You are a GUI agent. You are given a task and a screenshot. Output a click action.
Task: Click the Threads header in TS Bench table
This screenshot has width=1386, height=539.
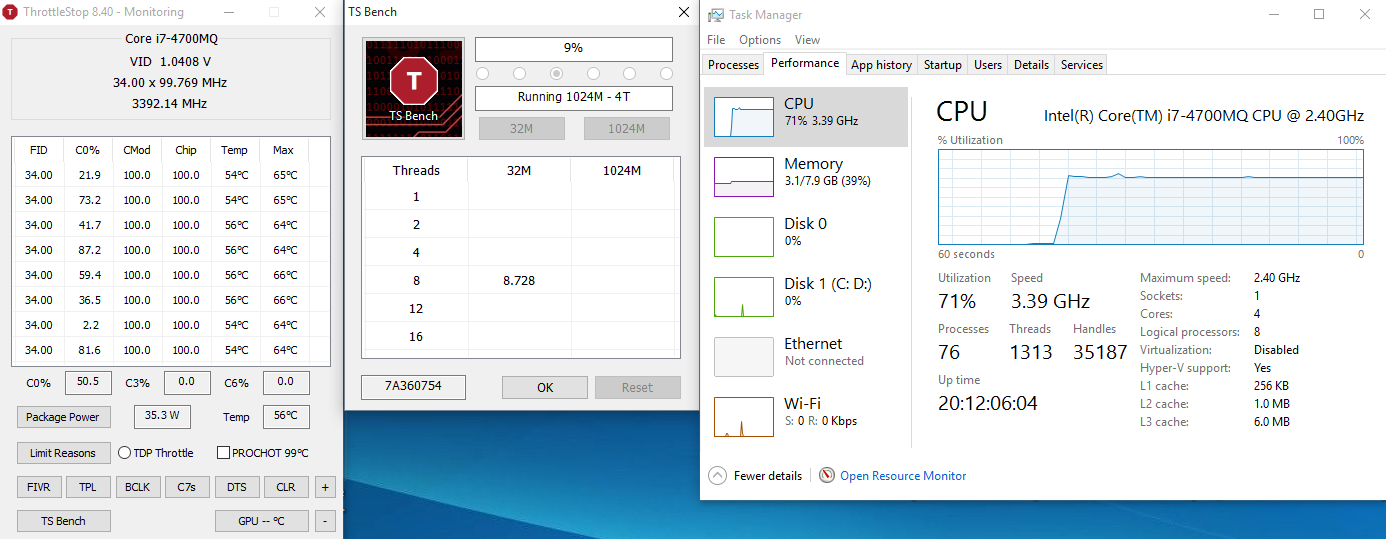coord(416,171)
